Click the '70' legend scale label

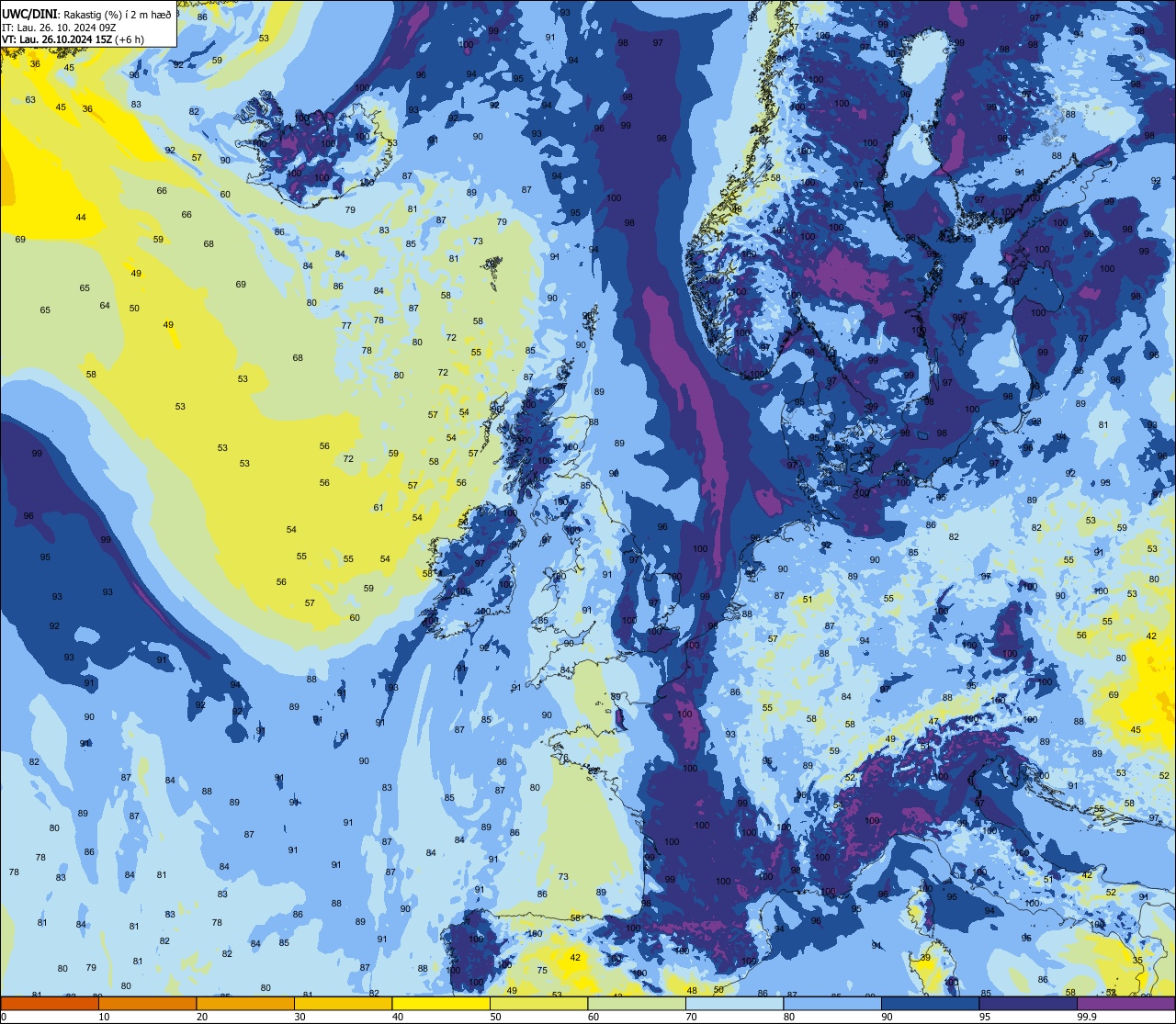692,1017
